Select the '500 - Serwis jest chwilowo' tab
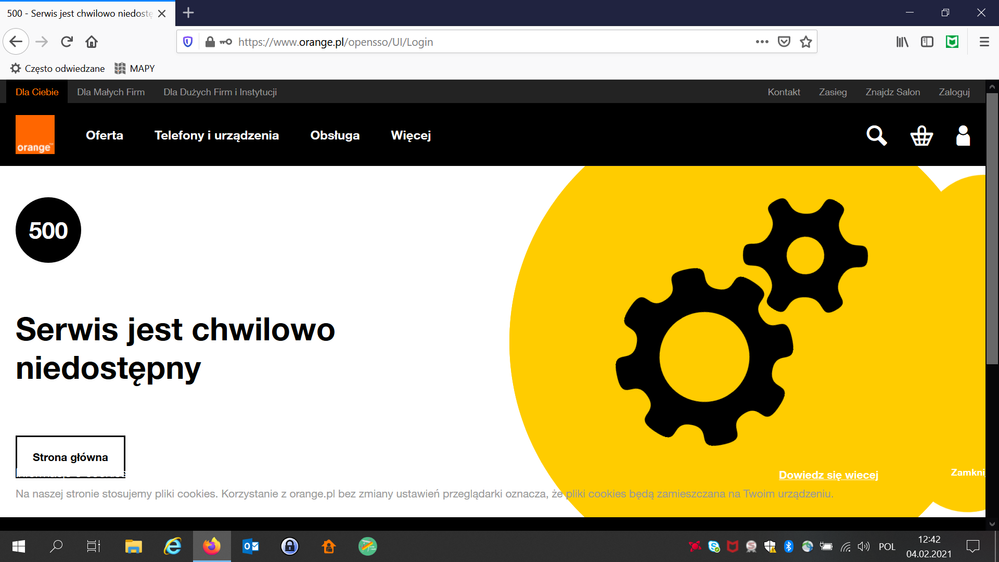Screen dimensions: 999x562 pyautogui.click(x=87, y=13)
